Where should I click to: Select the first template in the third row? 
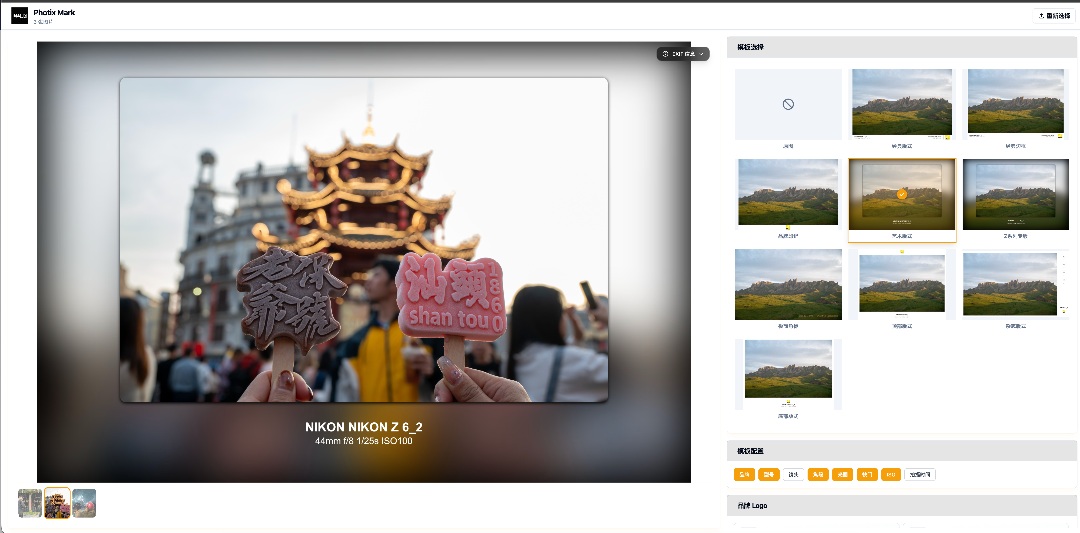coord(788,285)
